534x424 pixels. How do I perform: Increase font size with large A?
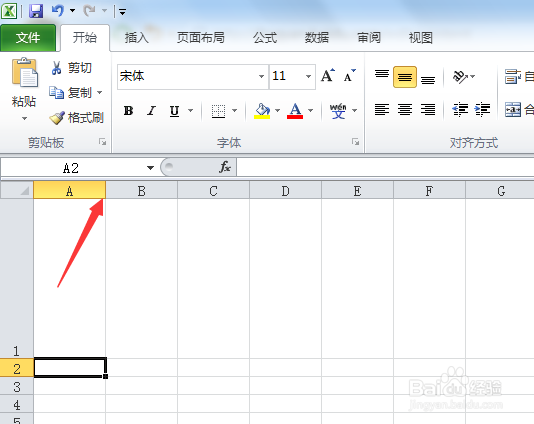(328, 76)
